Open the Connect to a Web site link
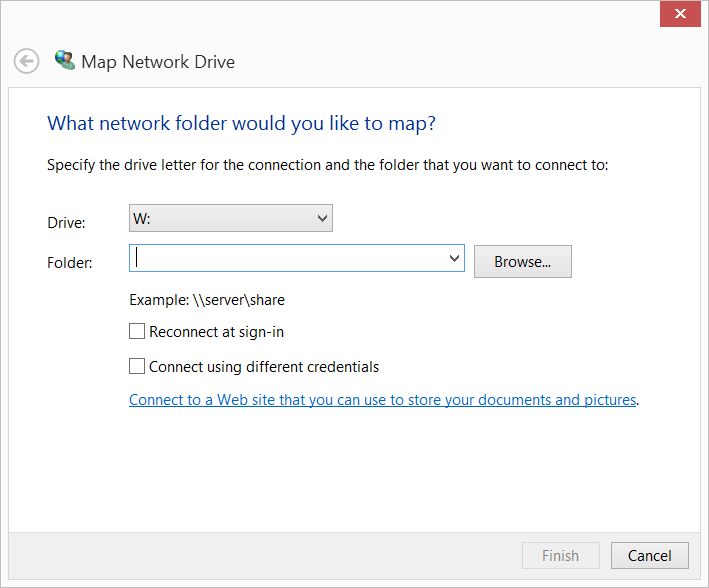This screenshot has width=709, height=588. (382, 400)
